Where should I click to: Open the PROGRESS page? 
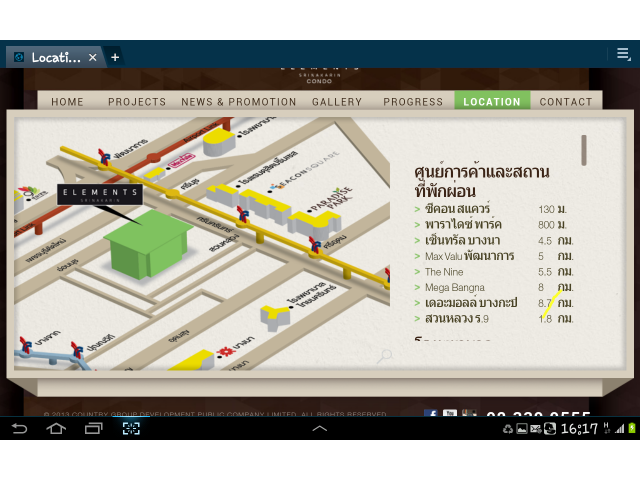pos(413,102)
